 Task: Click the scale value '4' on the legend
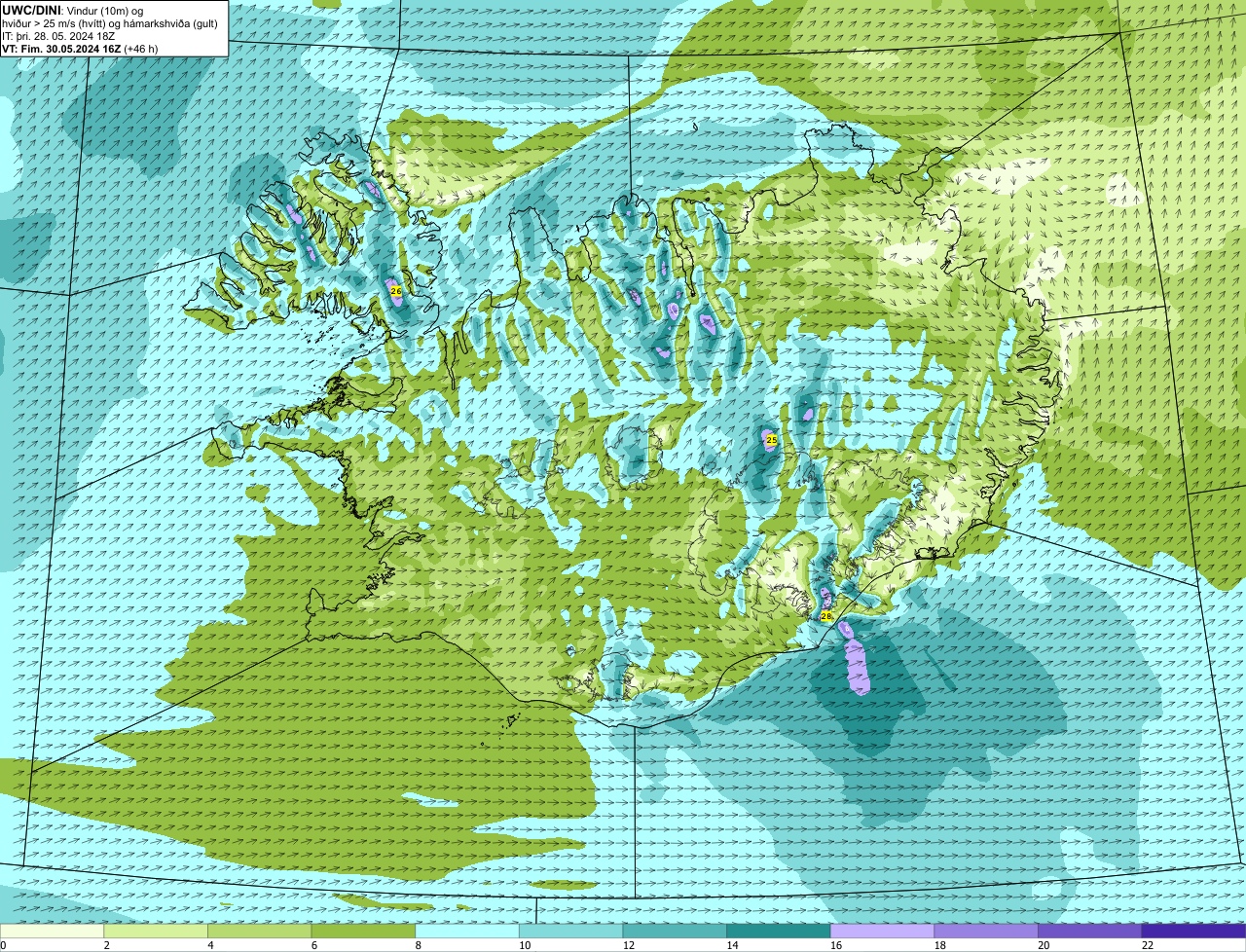[x=210, y=945]
